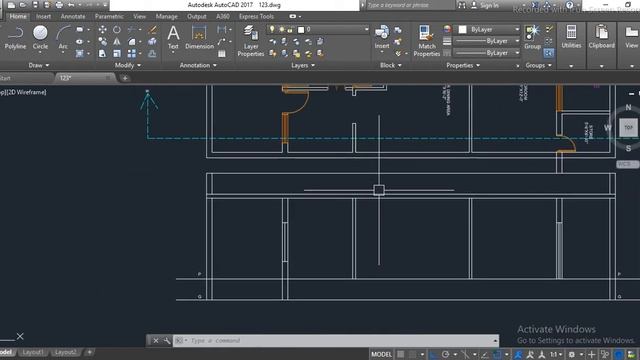
Task: Select the Arc draw tool
Action: pos(63,38)
